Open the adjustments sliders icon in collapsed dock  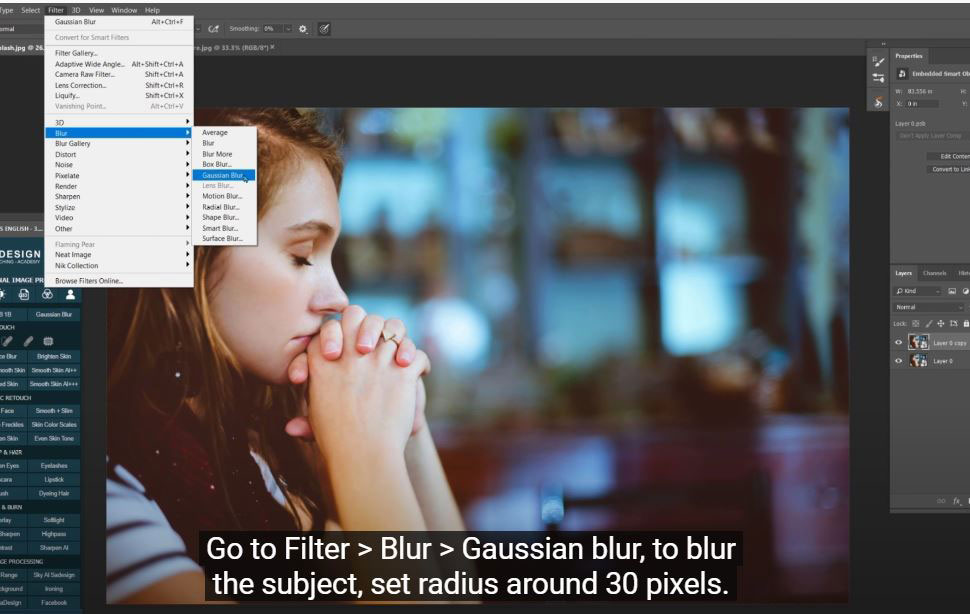[878, 78]
